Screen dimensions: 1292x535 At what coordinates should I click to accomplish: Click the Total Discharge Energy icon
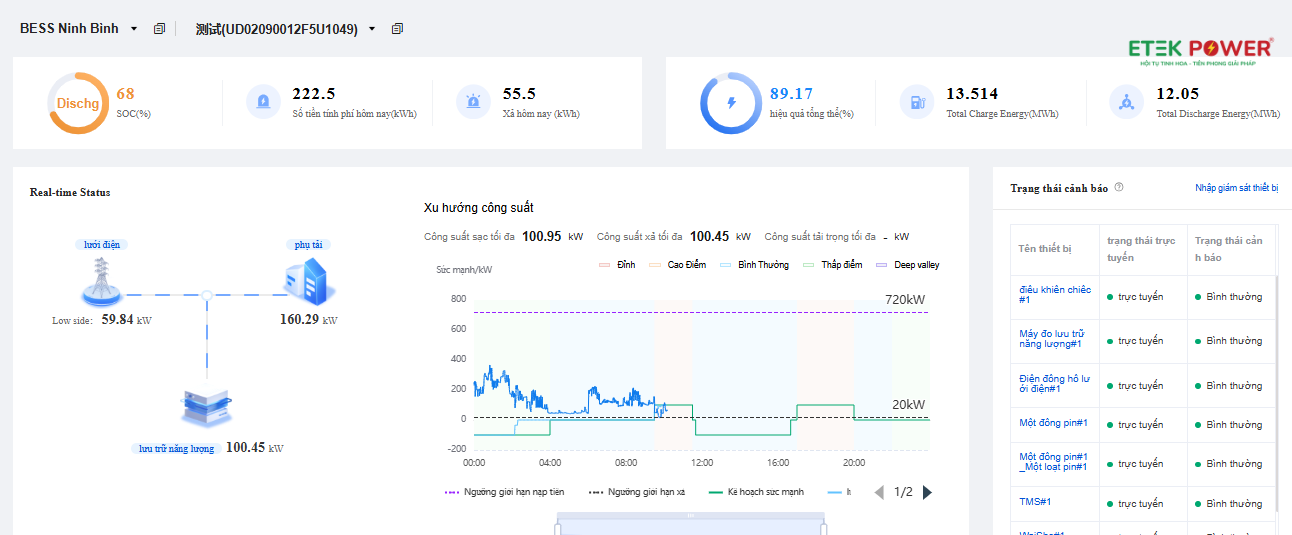pos(1127,102)
